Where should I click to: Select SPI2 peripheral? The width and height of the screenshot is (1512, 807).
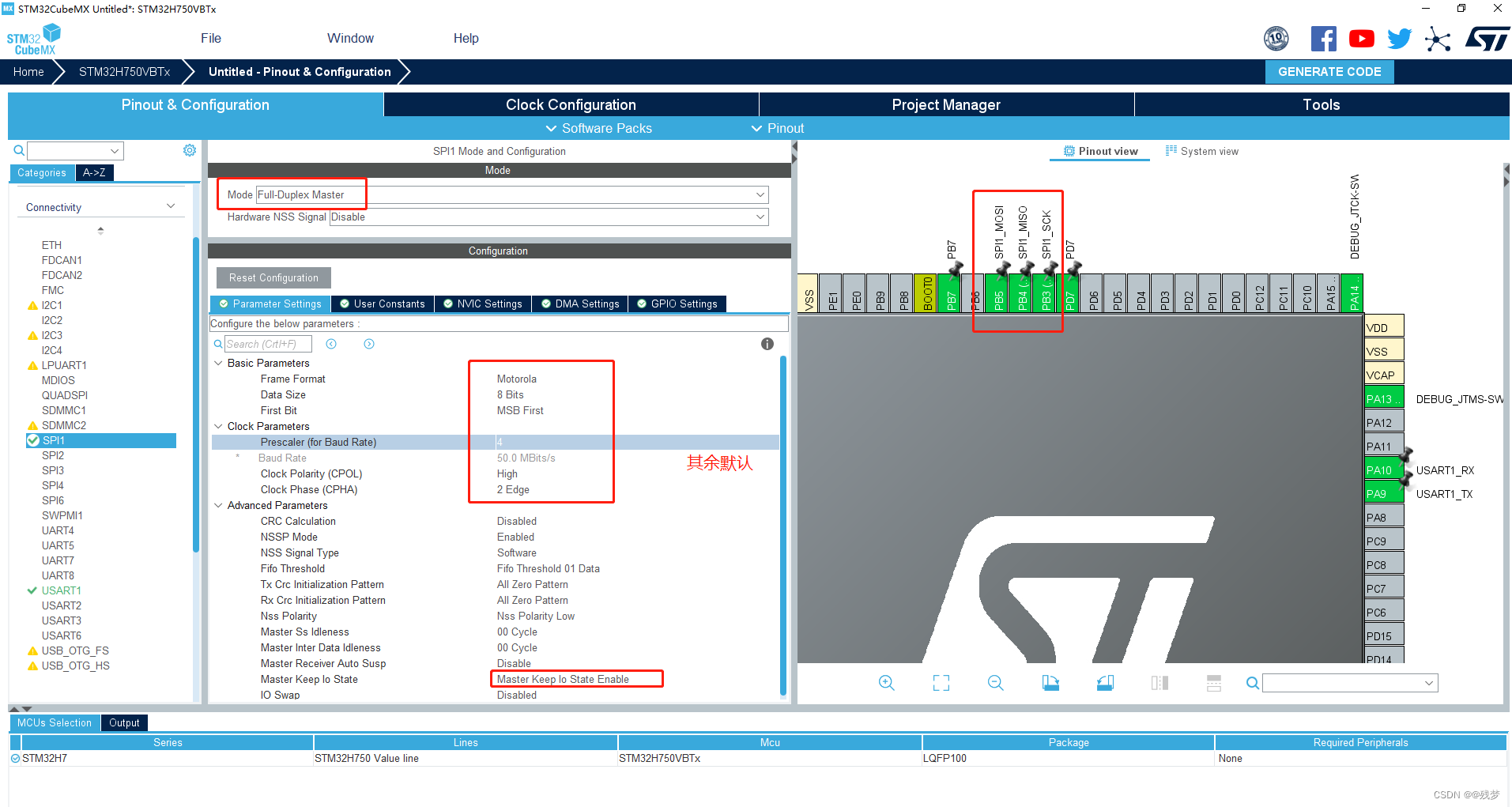53,455
